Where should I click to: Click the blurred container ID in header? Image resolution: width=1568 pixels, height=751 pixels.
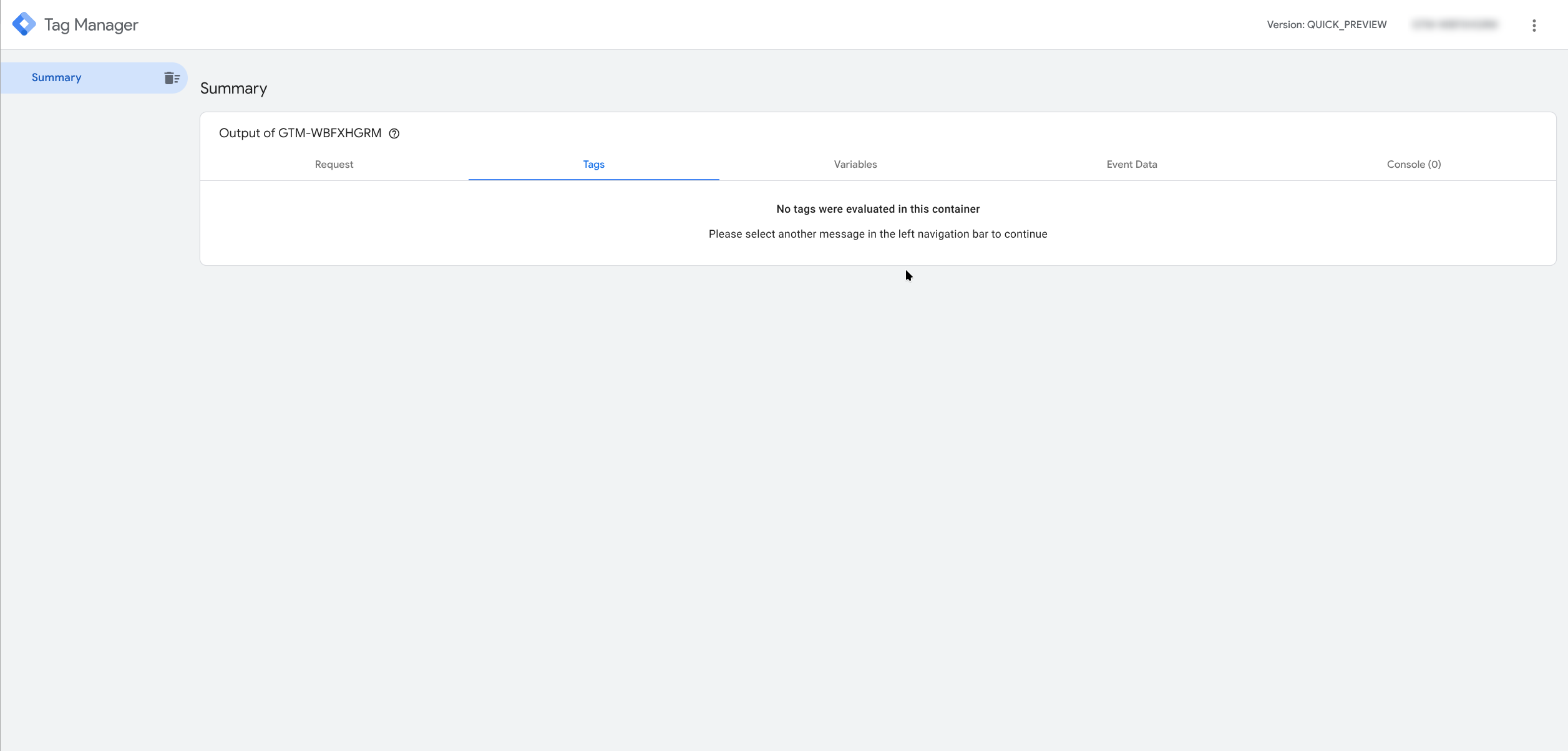point(1454,25)
